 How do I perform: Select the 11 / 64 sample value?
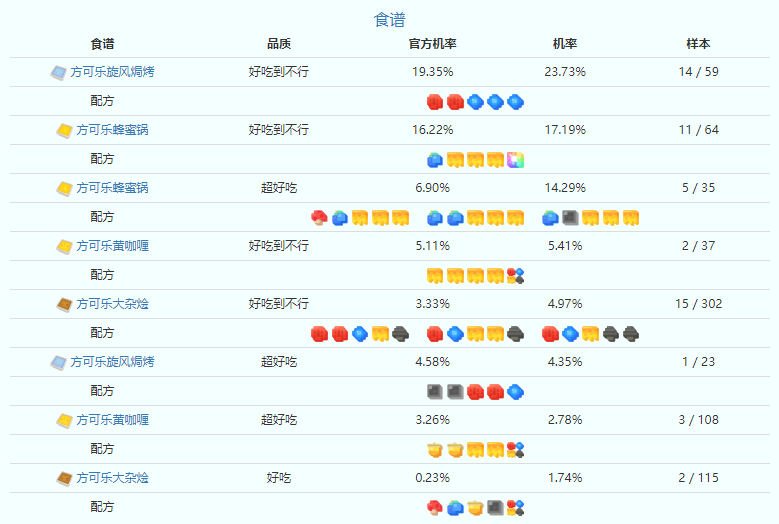[698, 130]
